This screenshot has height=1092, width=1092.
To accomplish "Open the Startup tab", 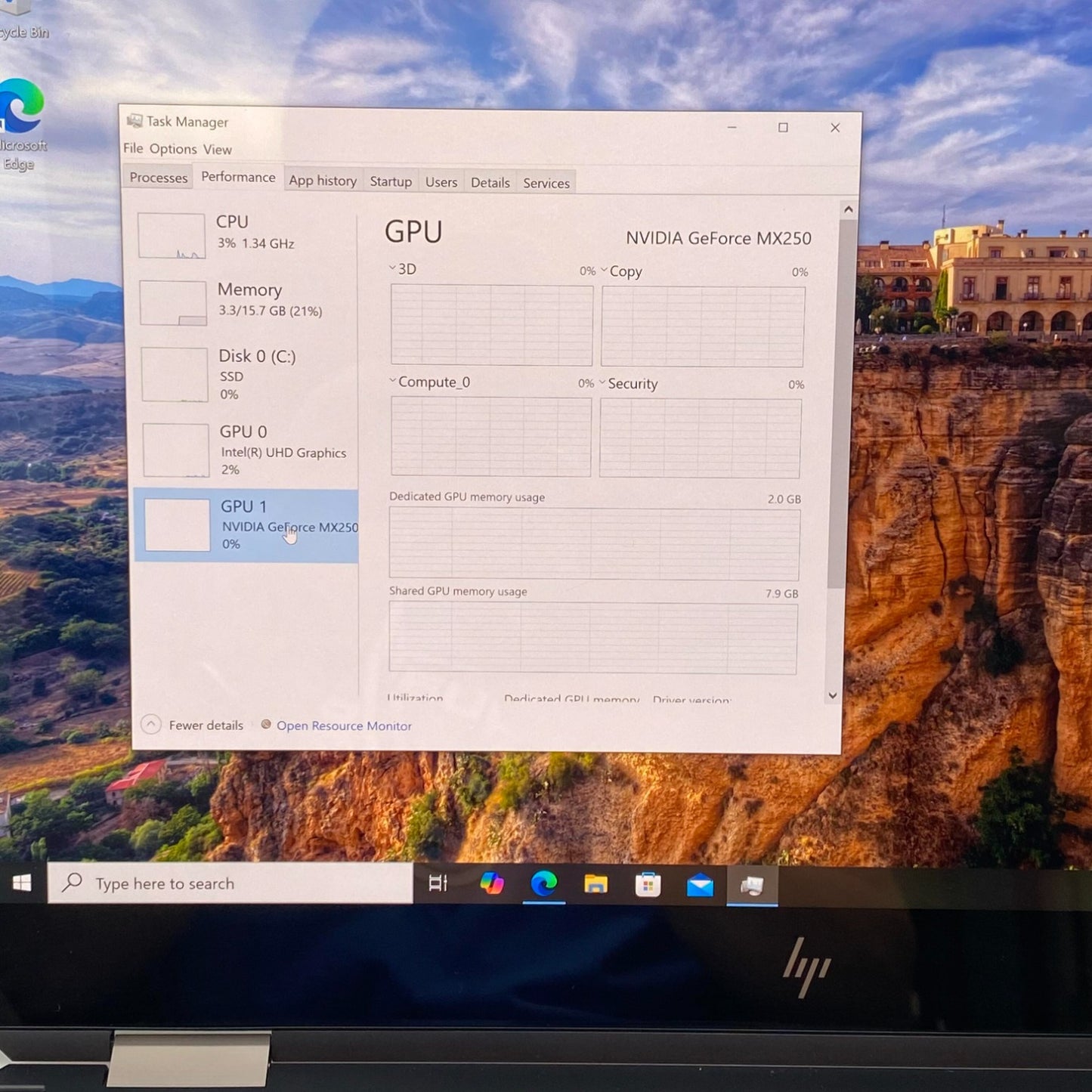I will (391, 181).
